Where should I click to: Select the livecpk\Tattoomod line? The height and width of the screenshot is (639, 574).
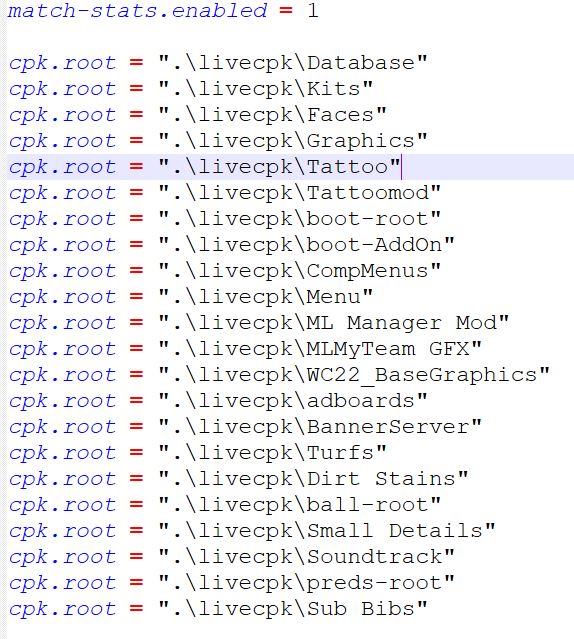pyautogui.click(x=225, y=193)
